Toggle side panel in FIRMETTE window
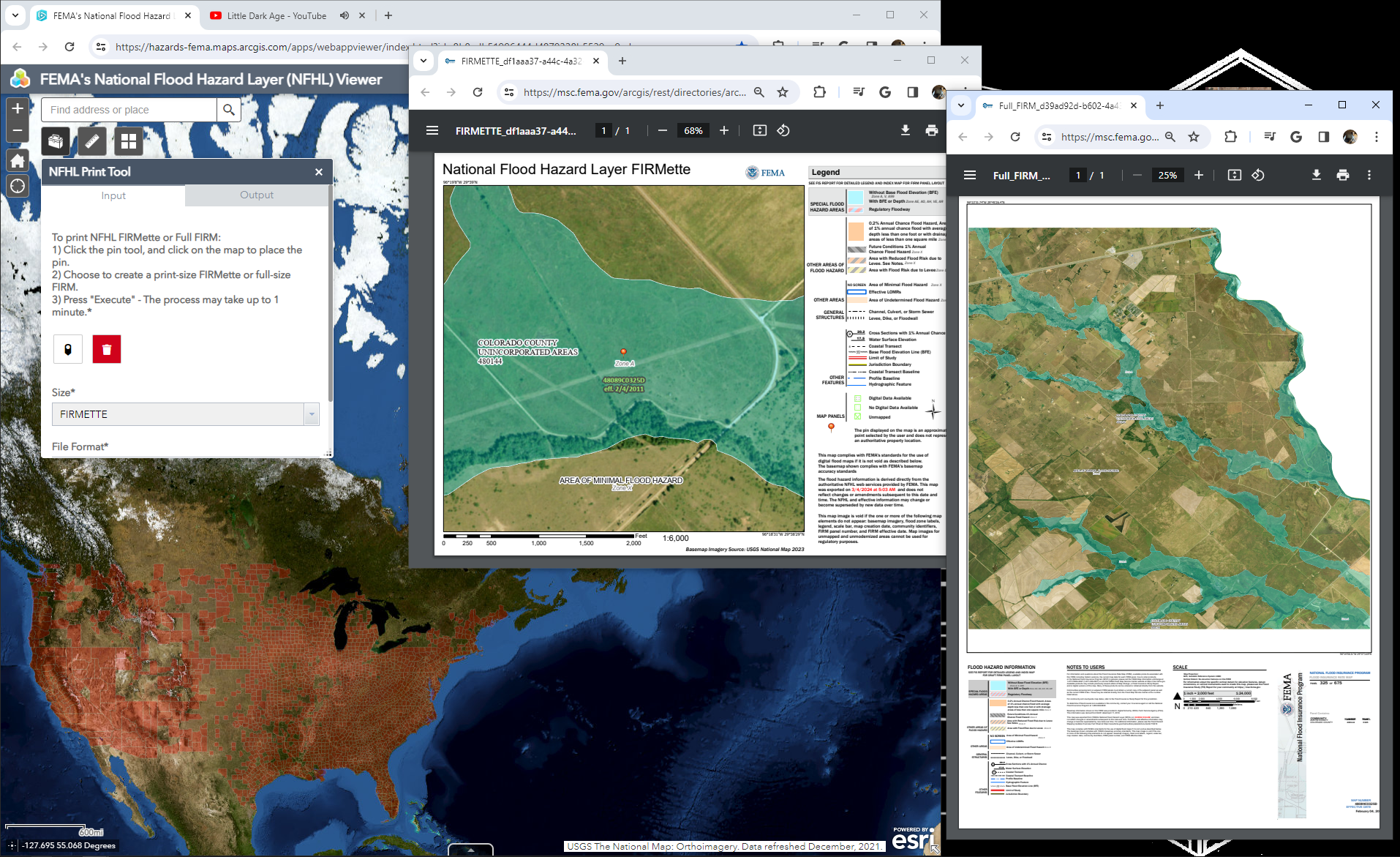Screen dimensions: 1400x857 tap(913, 92)
